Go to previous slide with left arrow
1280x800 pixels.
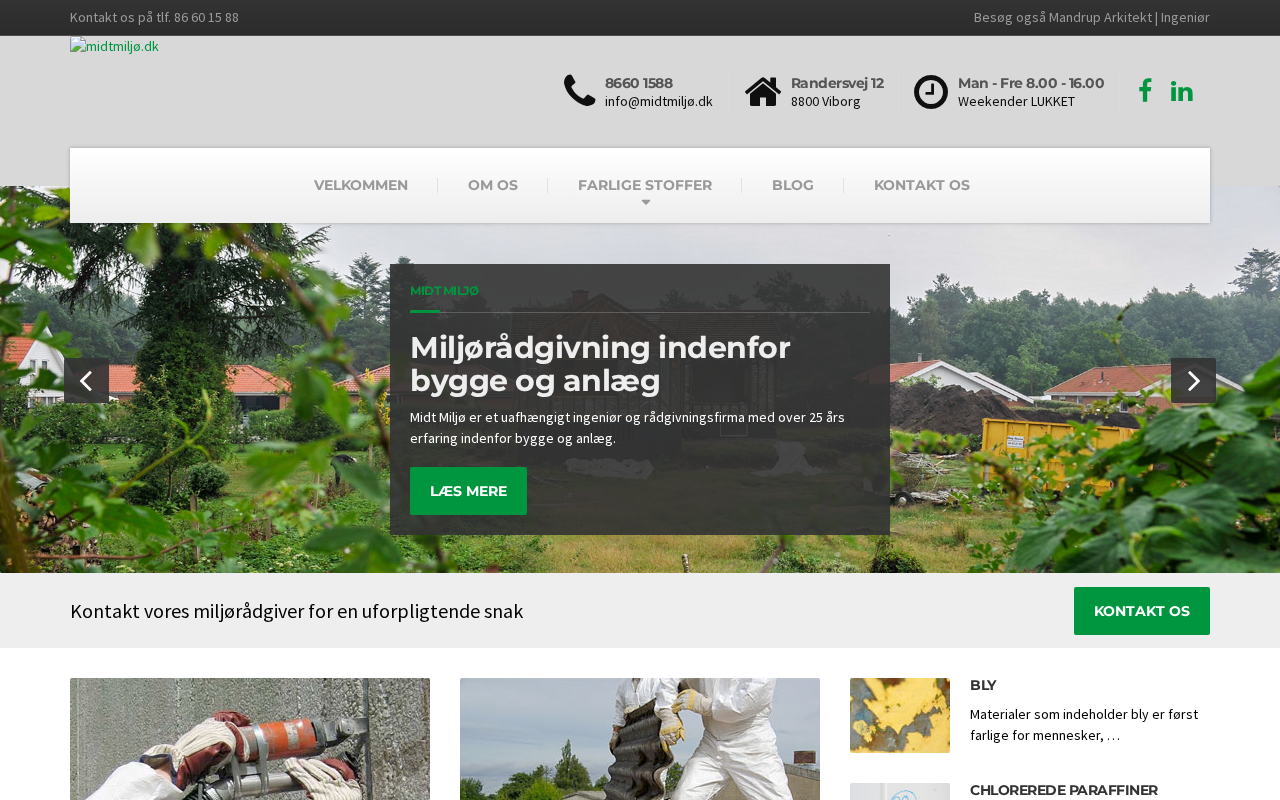(x=86, y=381)
